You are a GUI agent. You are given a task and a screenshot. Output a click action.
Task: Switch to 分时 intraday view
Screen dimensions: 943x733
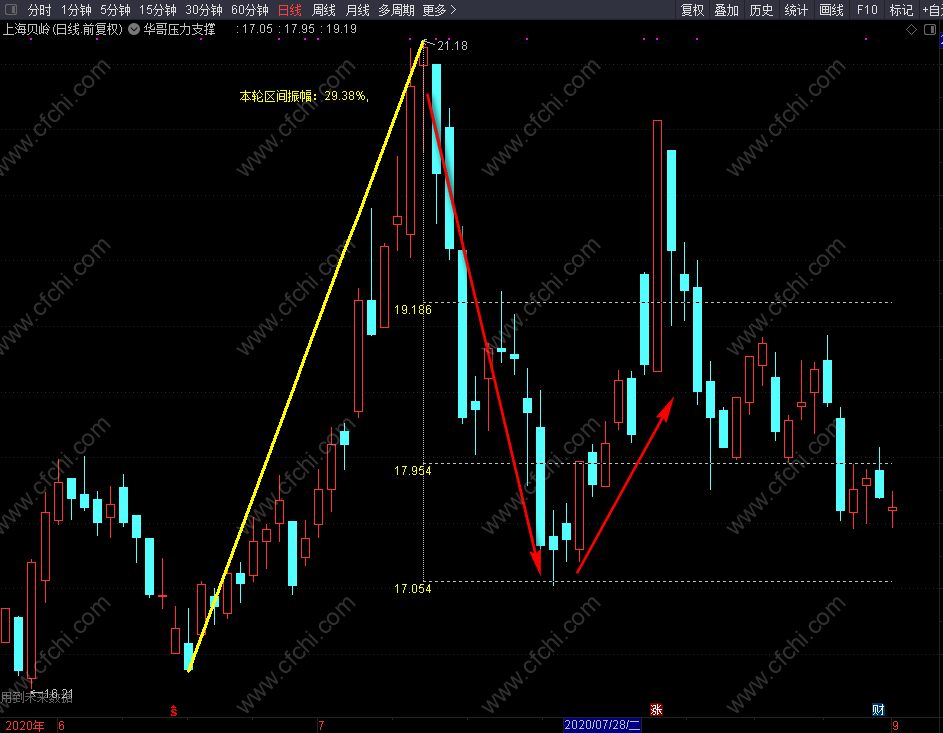click(40, 10)
